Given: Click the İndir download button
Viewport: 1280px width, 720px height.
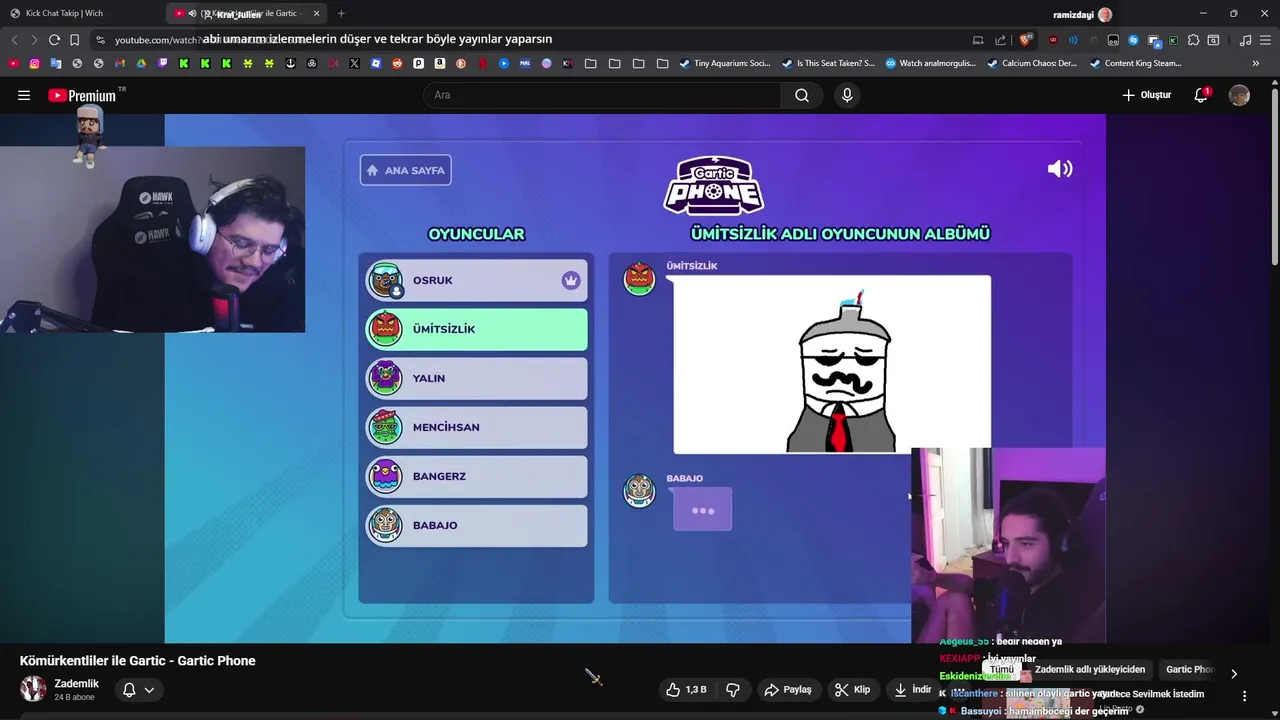Looking at the screenshot, I should 912,690.
